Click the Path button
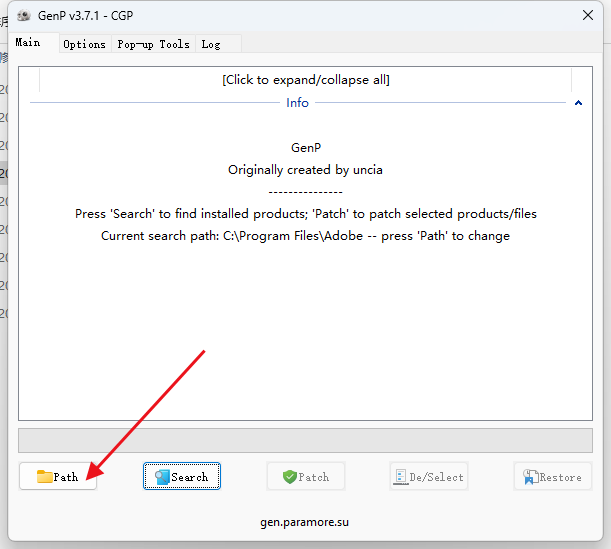 coord(58,476)
